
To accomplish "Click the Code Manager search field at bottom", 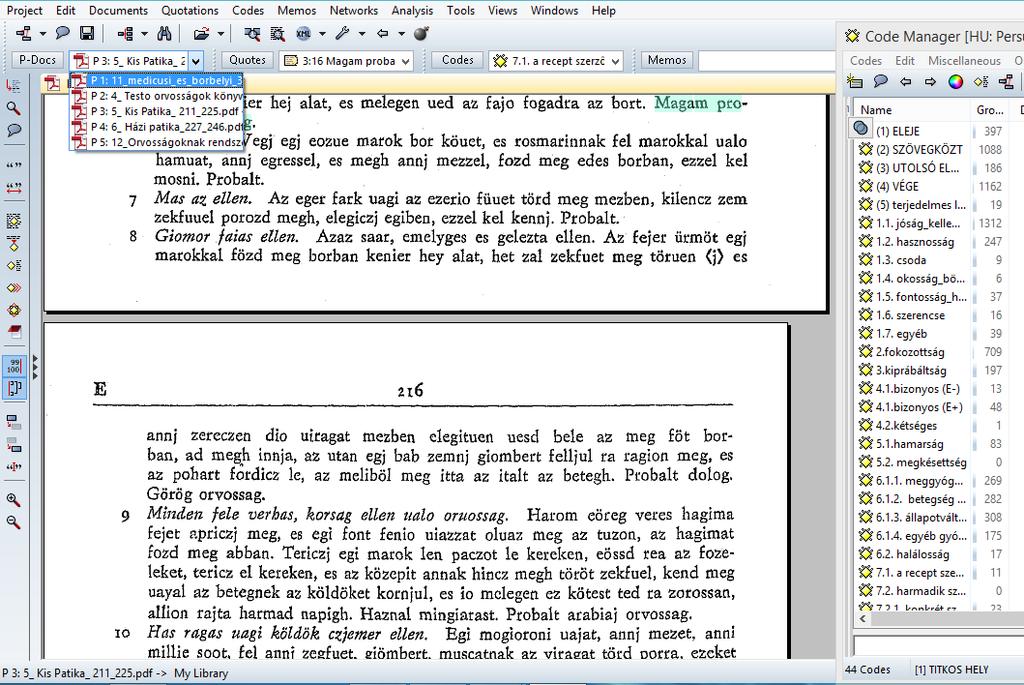I will click(938, 645).
